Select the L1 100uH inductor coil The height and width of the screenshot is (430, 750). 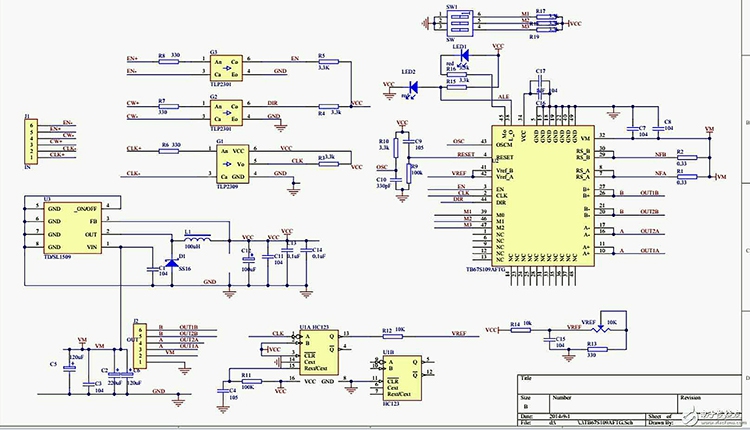coord(197,235)
